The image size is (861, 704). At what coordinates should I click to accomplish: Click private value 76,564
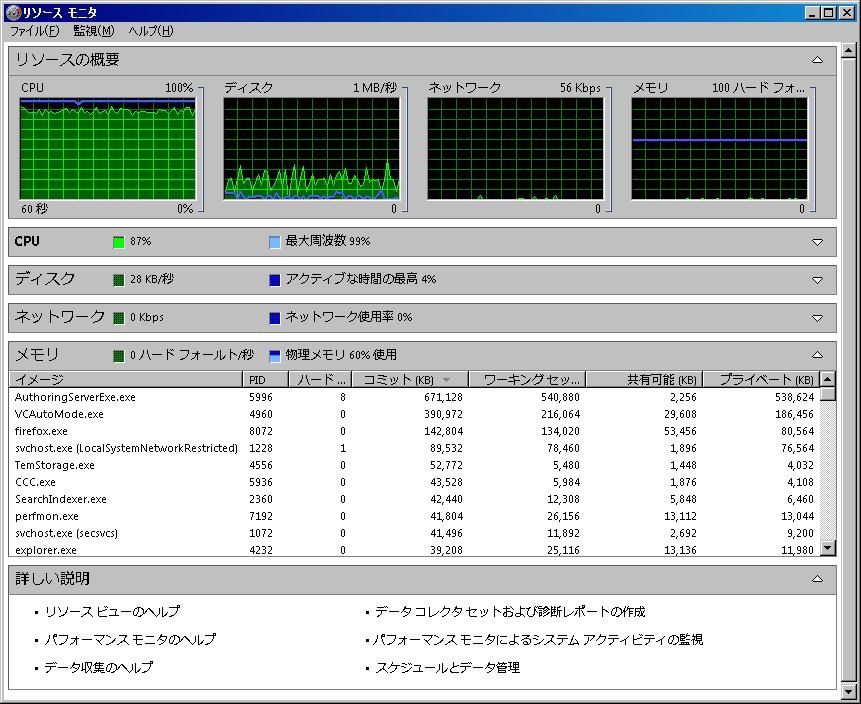(x=797, y=448)
